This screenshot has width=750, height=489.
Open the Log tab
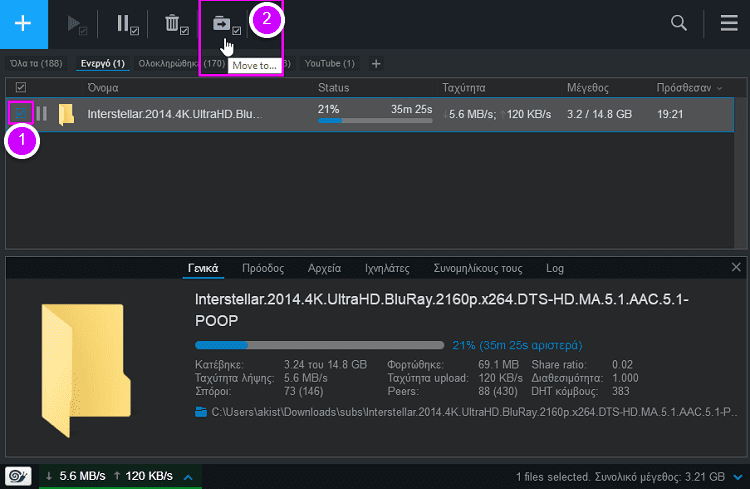tap(555, 268)
